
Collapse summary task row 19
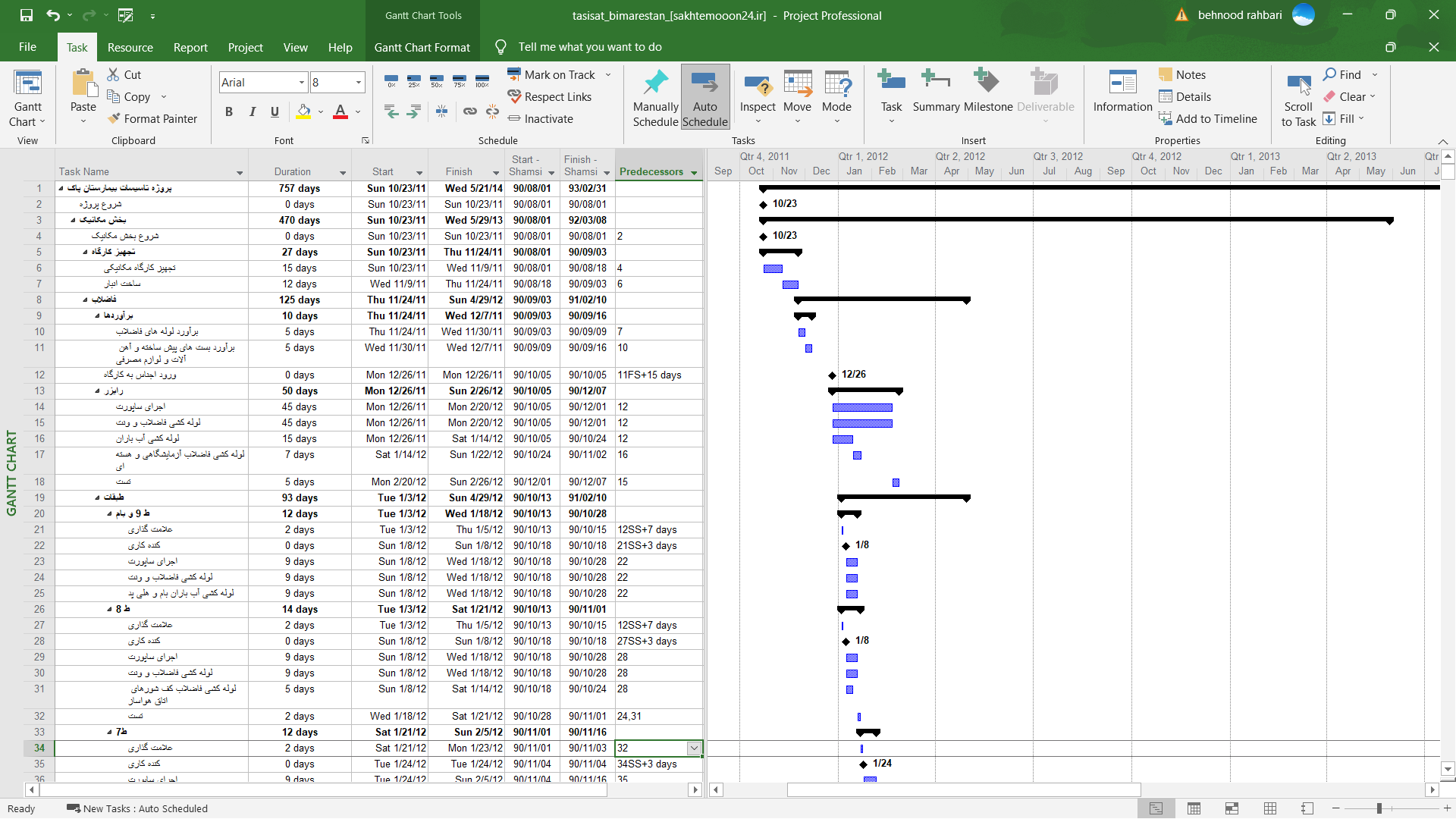pyautogui.click(x=97, y=498)
